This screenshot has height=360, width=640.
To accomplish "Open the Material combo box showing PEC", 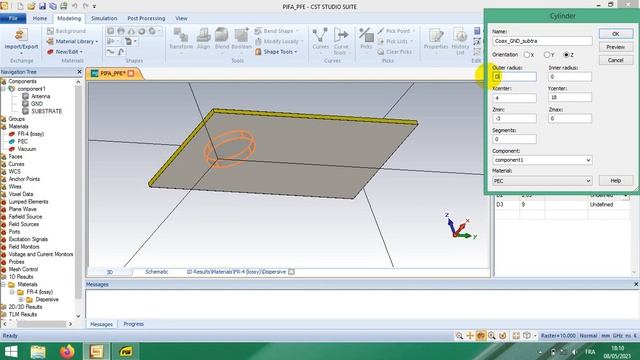I will [x=542, y=181].
